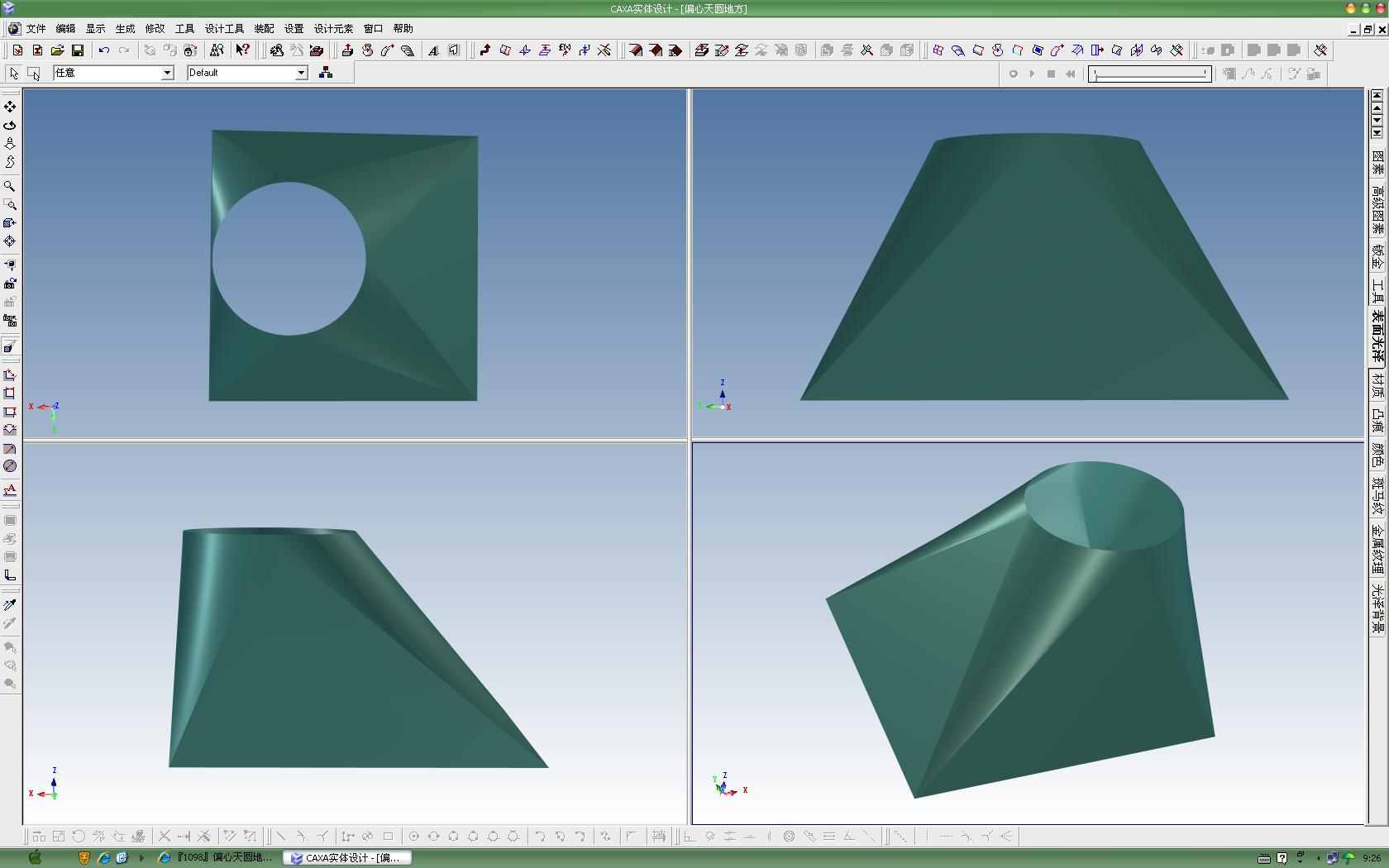Open the 装配 menu
1389x868 pixels.
[x=264, y=29]
